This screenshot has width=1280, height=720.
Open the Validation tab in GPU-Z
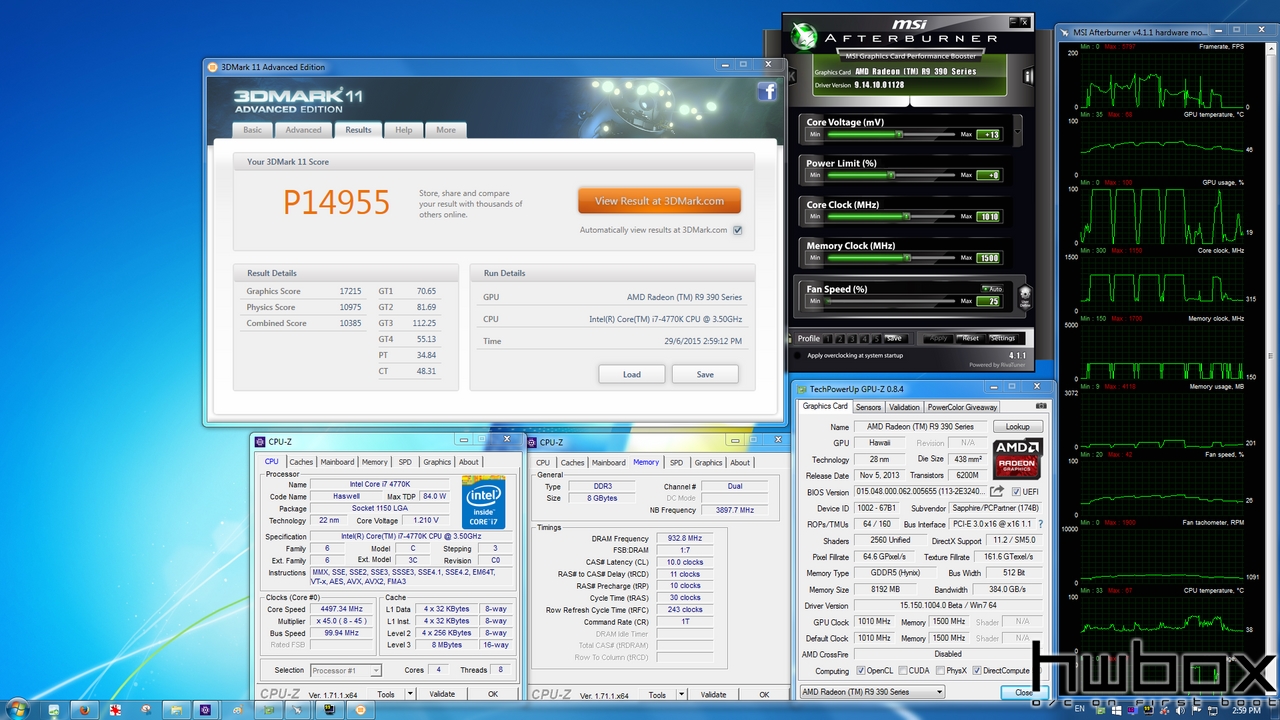904,407
